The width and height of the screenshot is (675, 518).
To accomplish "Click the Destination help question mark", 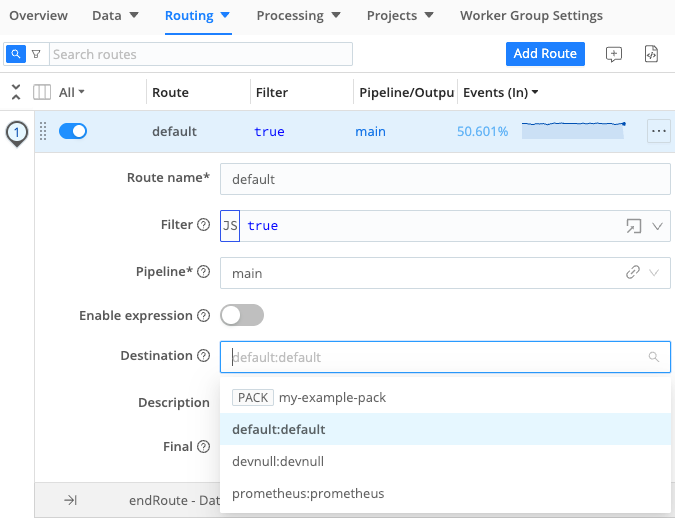I will (x=203, y=356).
